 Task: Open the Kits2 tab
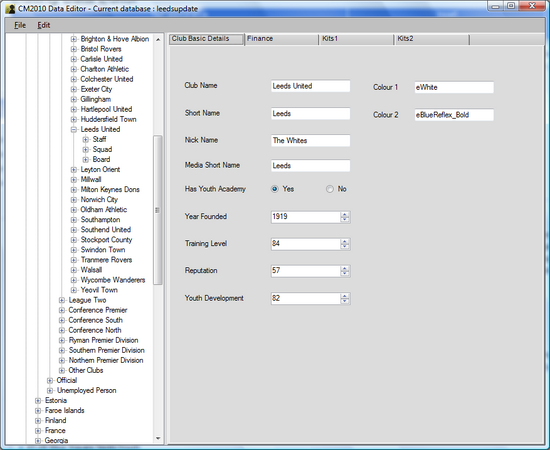pyautogui.click(x=432, y=39)
